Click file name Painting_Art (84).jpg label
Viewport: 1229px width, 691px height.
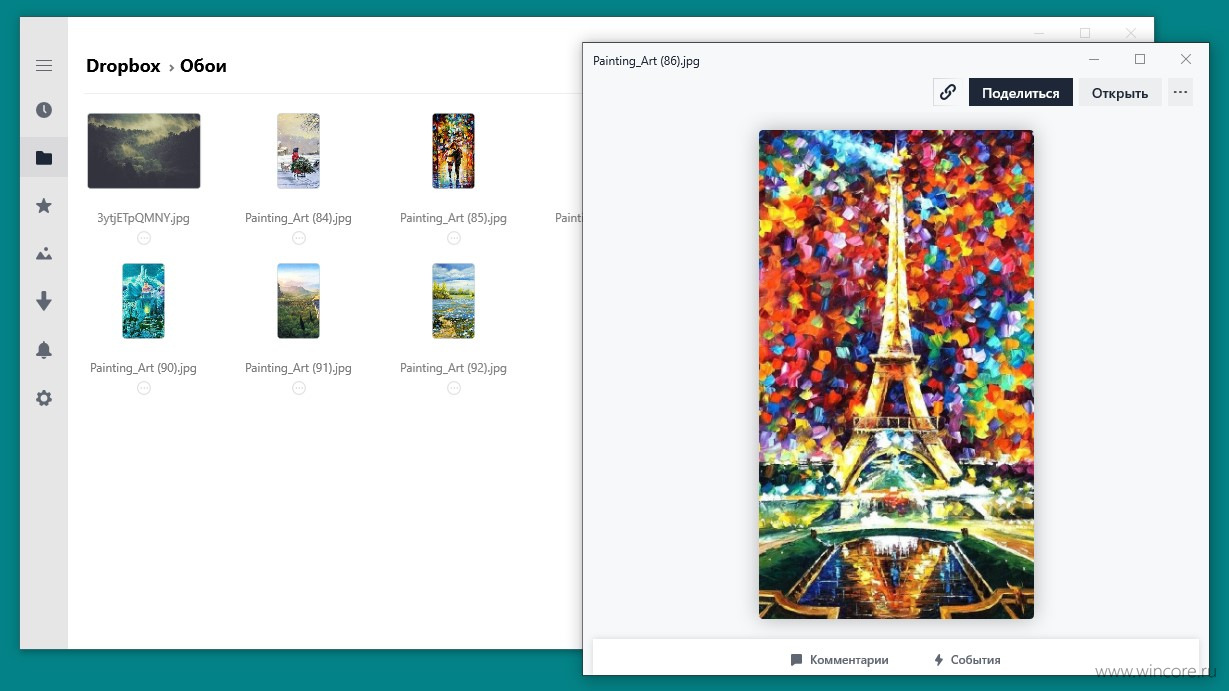coord(298,218)
